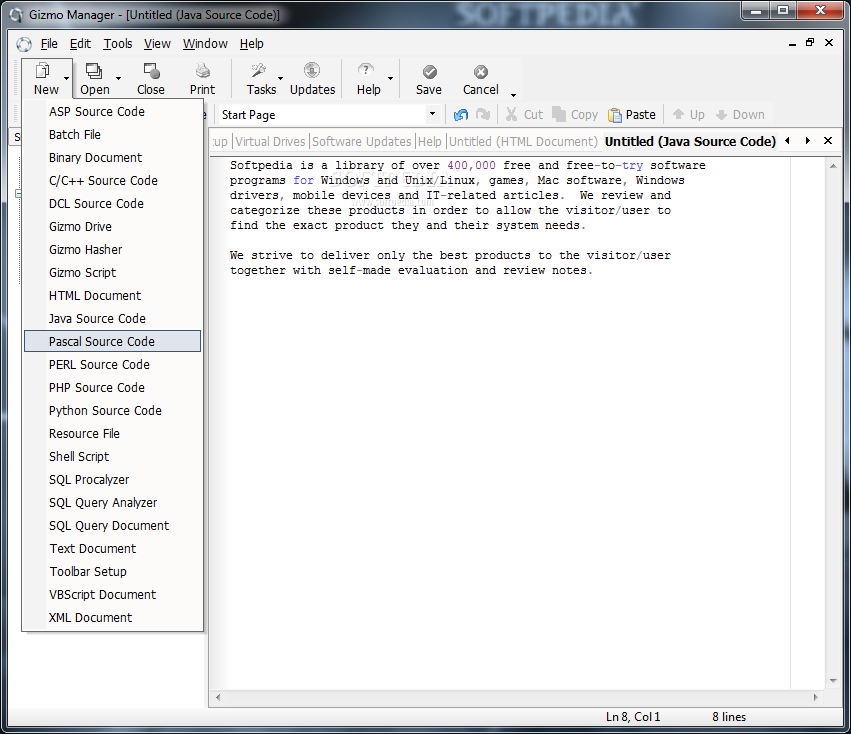Screen dimensions: 851x734
Task: Open the Window menu
Action: click(205, 43)
